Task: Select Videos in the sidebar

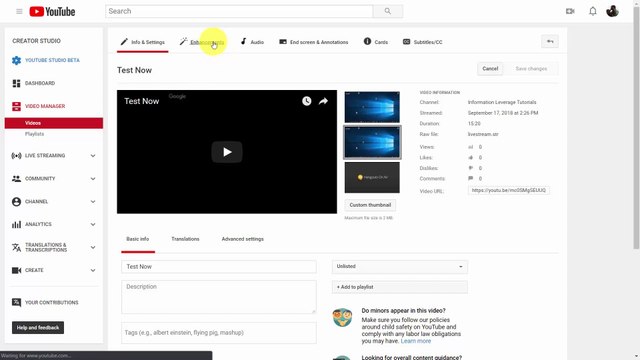Action: point(53,123)
